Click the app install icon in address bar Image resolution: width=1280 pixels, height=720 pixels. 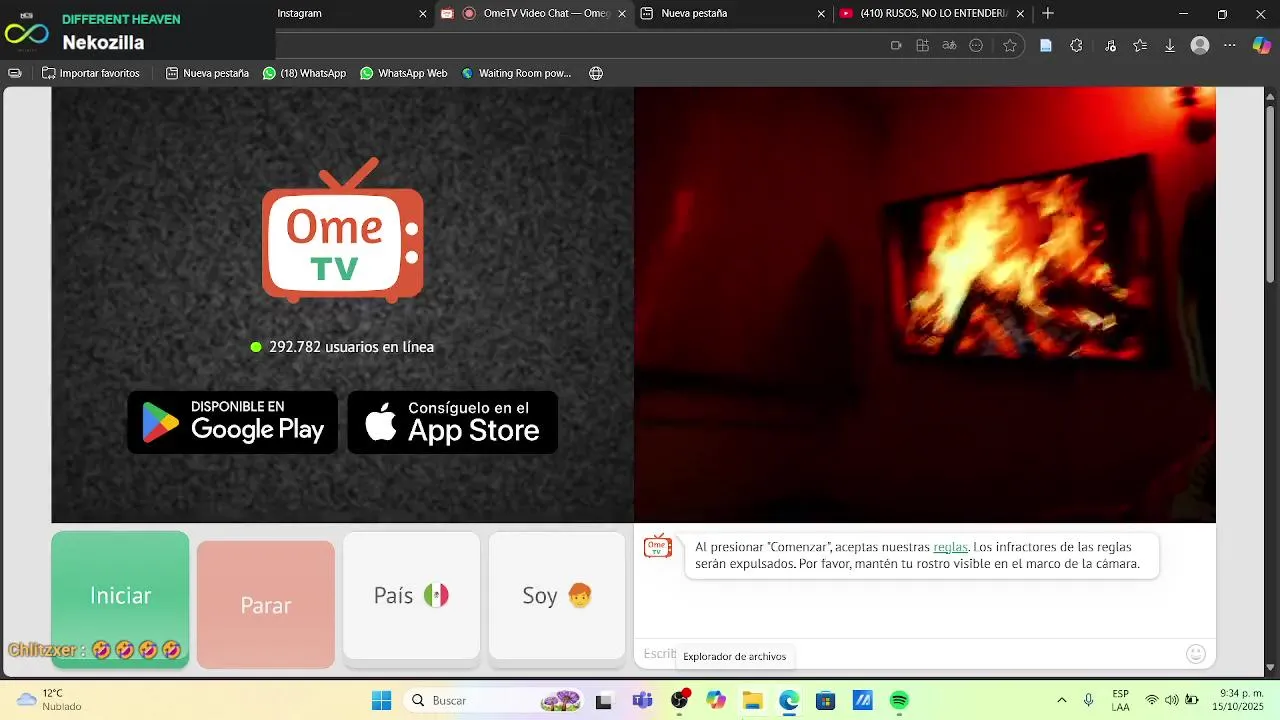tap(923, 45)
